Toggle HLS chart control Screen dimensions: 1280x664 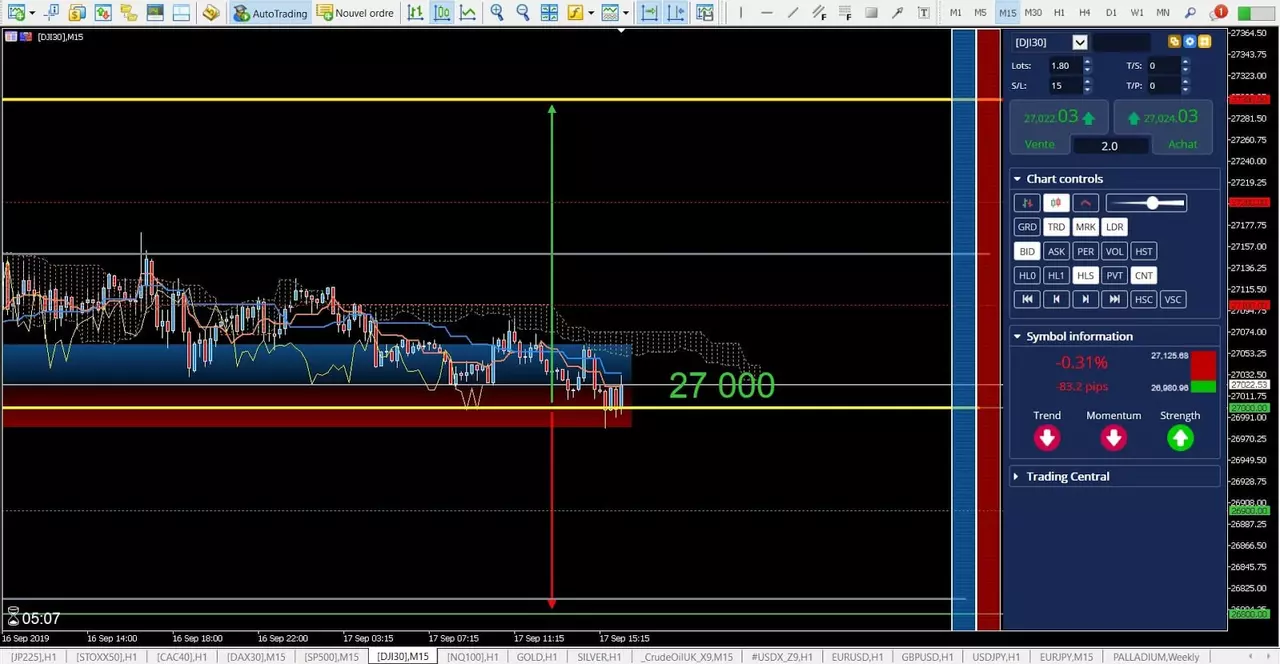tap(1085, 275)
